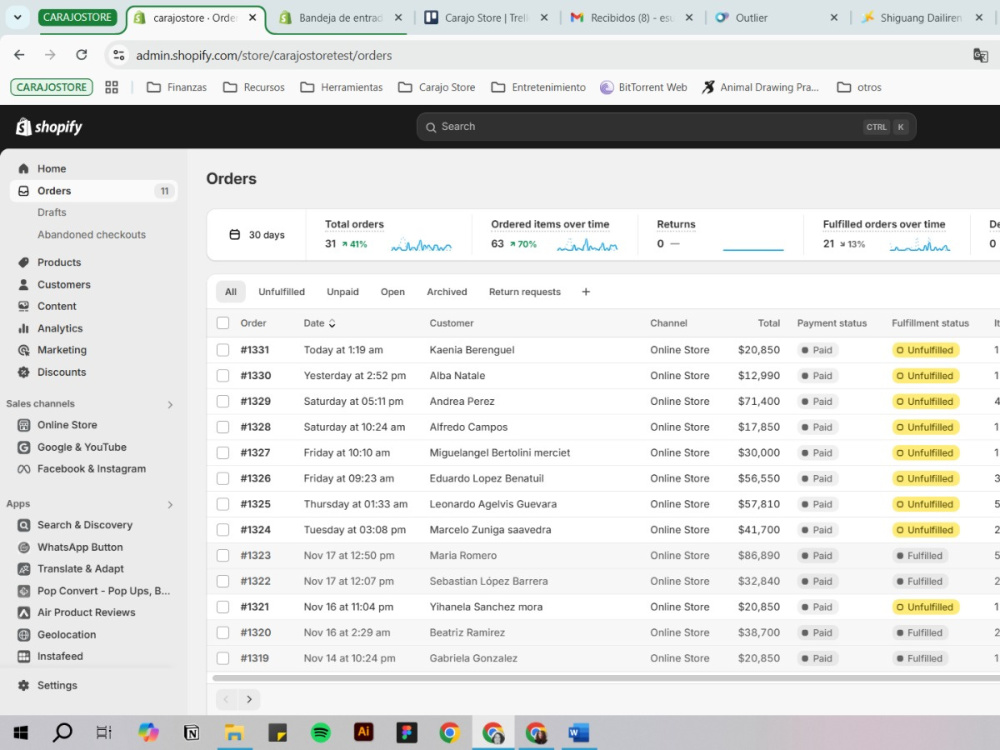This screenshot has height=750, width=1000.
Task: Sort orders by the Date column
Action: (x=320, y=323)
